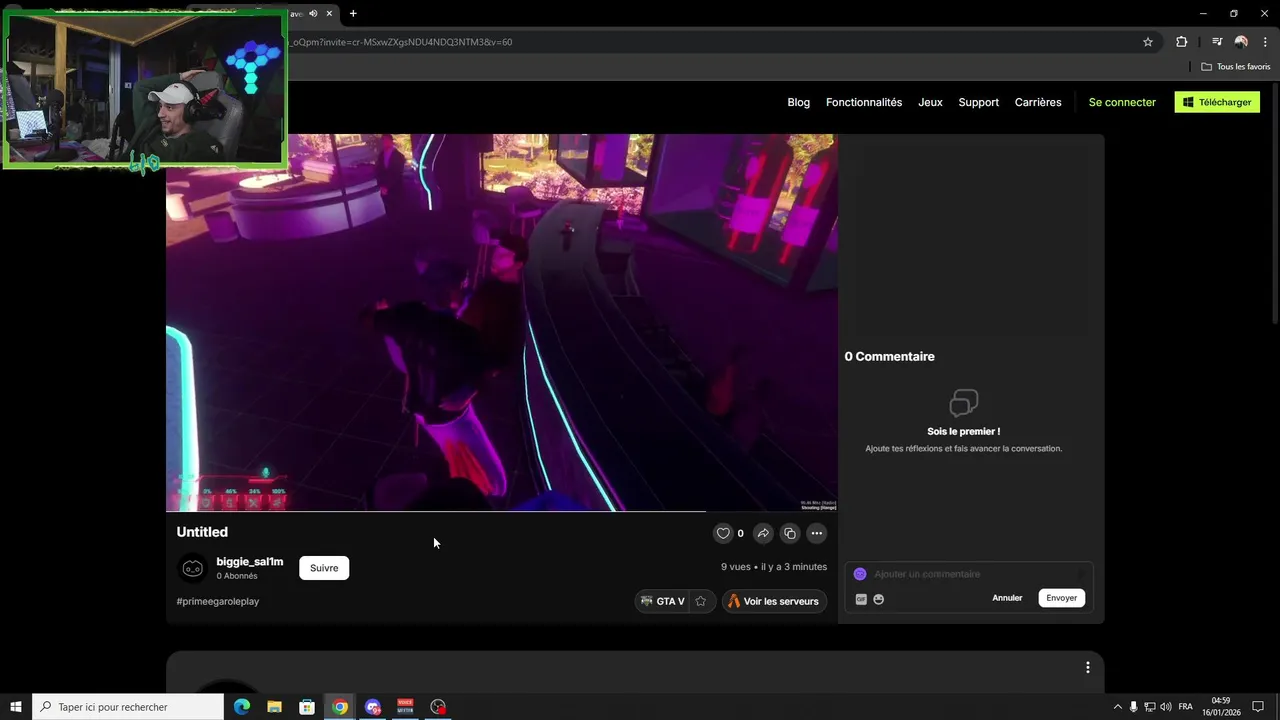Click Se connecter to sign in

click(1122, 102)
